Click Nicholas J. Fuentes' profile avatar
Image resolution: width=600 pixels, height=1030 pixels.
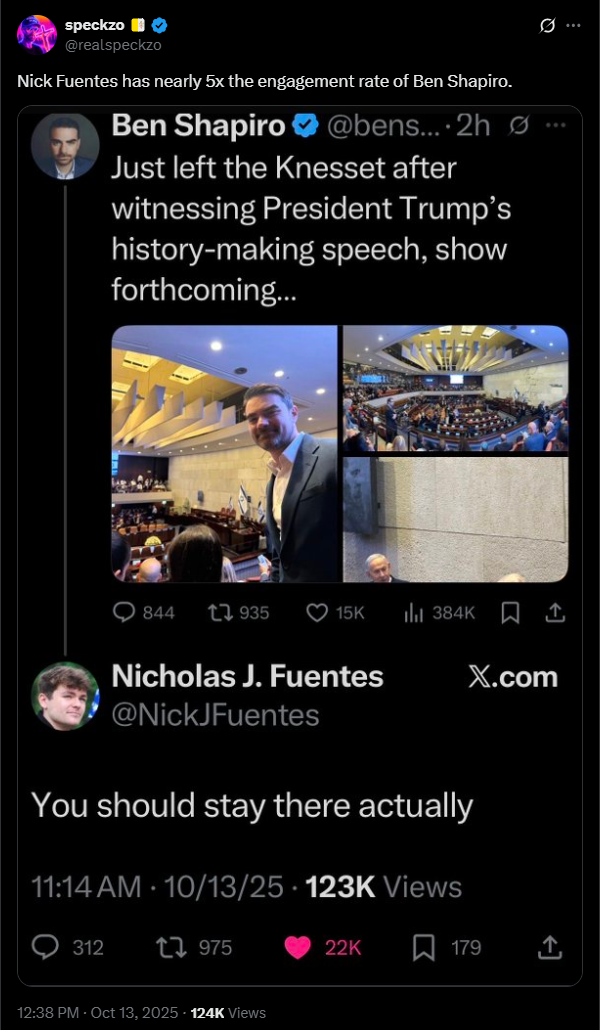pyautogui.click(x=65, y=696)
